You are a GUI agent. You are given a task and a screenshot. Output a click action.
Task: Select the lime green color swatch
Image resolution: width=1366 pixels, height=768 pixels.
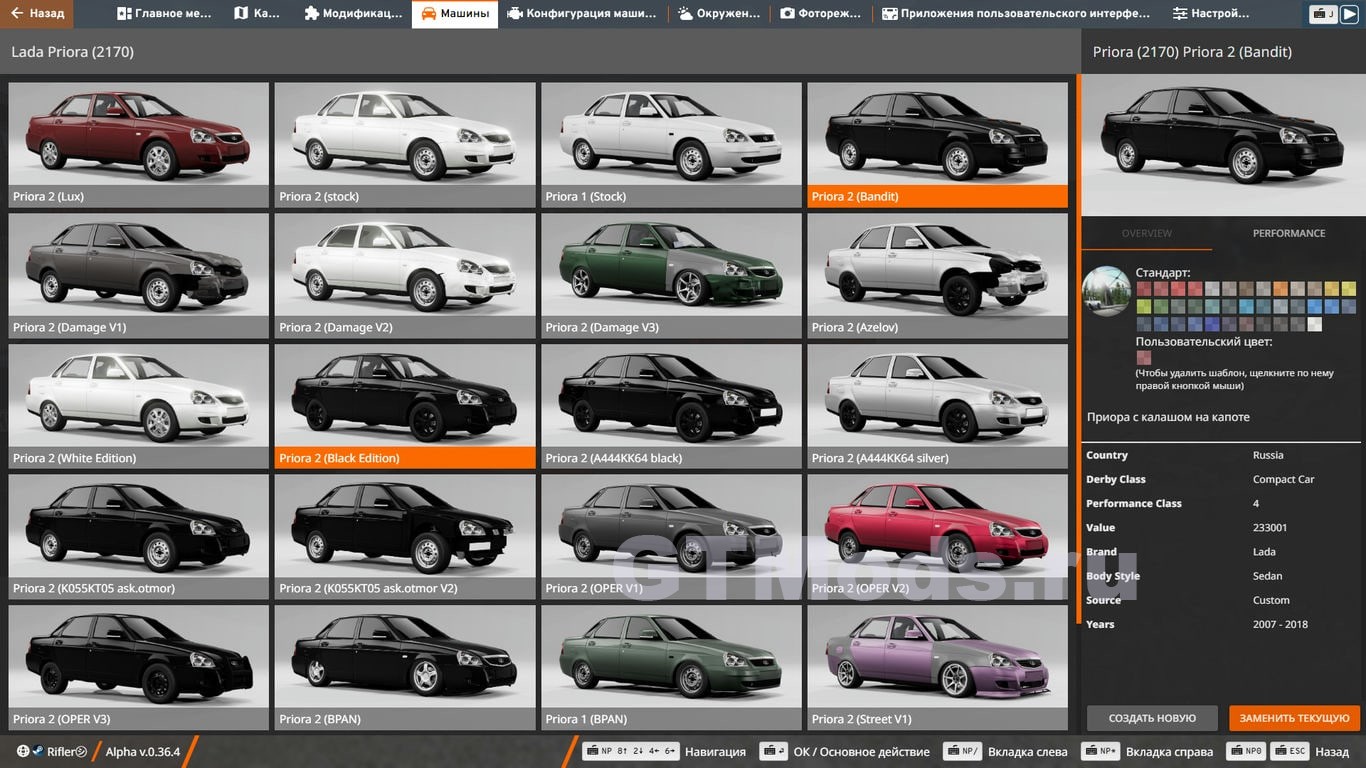point(1144,306)
